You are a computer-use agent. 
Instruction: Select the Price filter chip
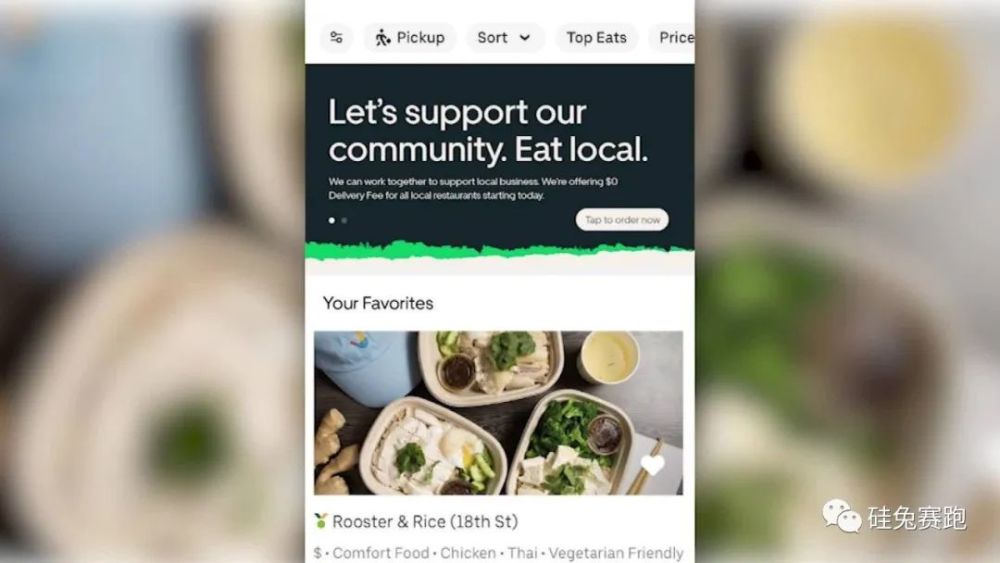click(672, 38)
